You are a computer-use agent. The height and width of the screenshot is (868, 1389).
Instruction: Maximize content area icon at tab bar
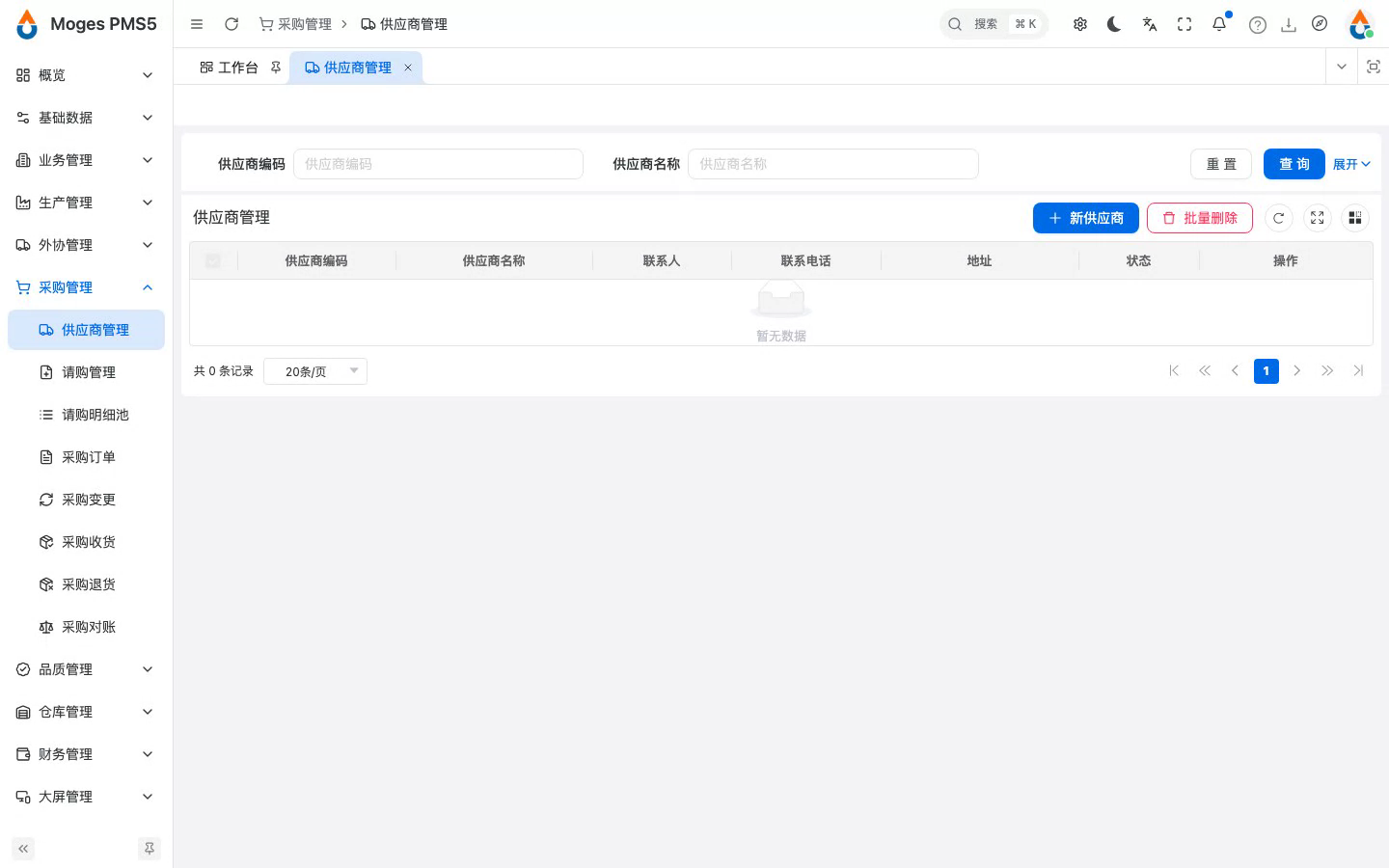tap(1374, 67)
